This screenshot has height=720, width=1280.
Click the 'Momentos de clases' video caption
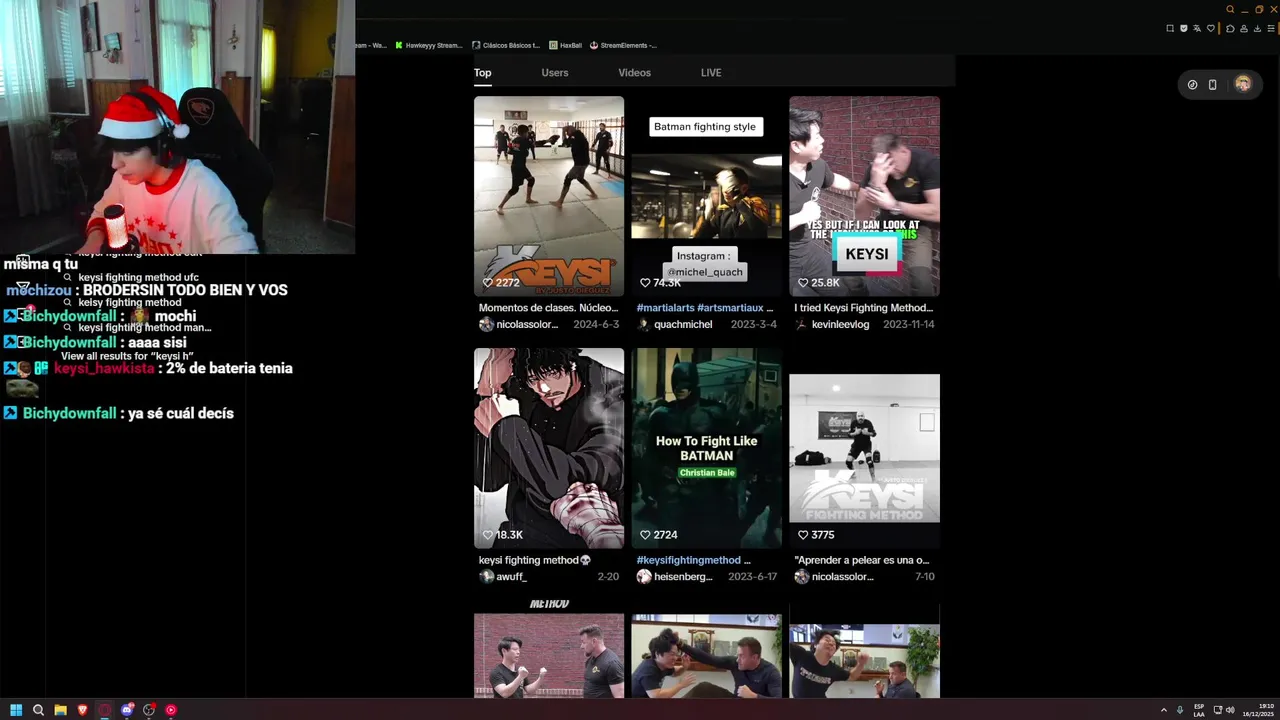[548, 308]
